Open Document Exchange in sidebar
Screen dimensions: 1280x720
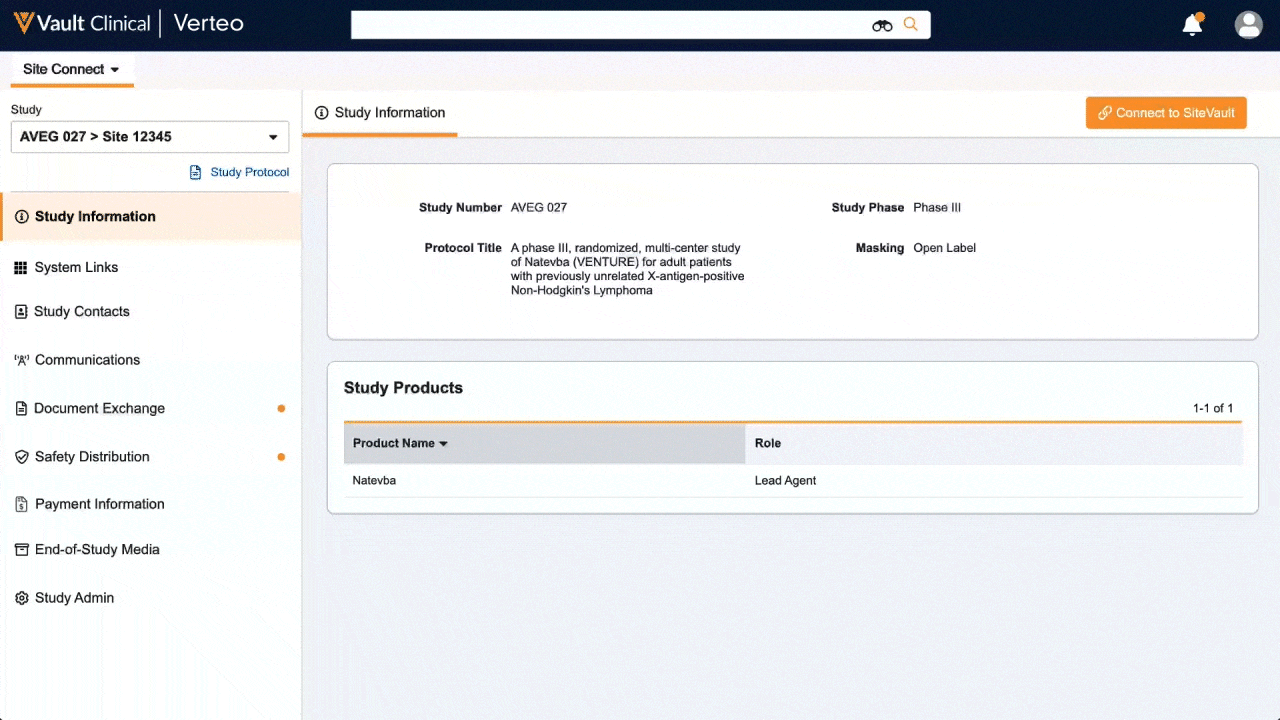99,408
